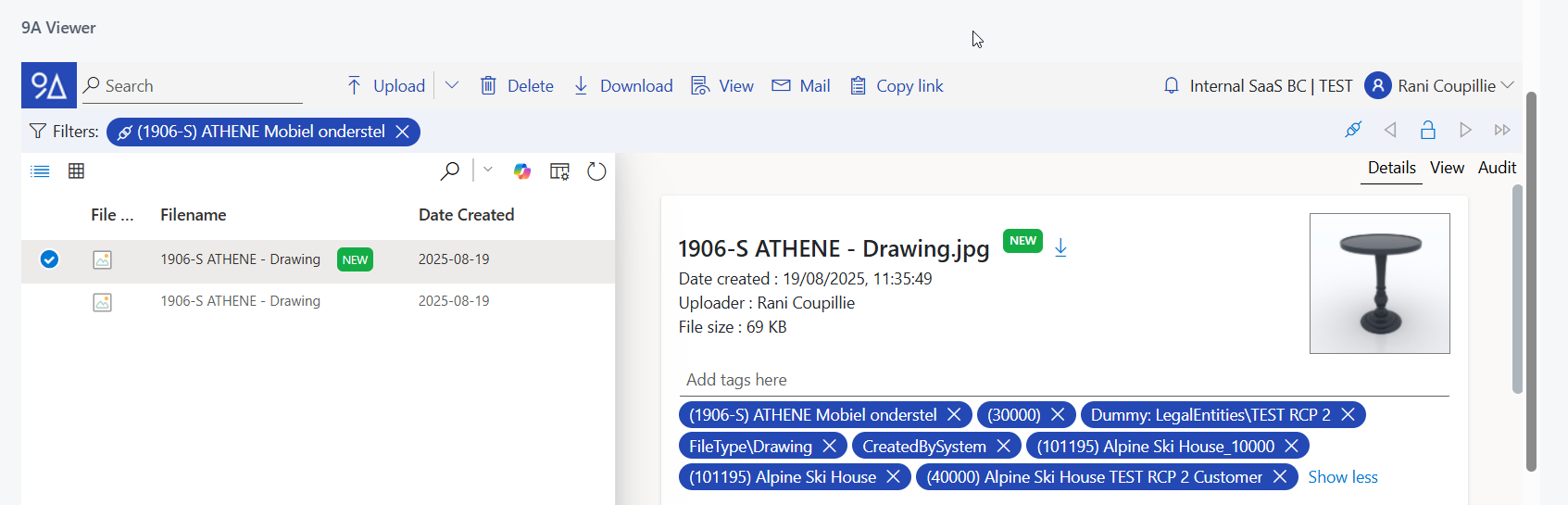
Task: Expand the search options dropdown in list
Action: coord(488,170)
